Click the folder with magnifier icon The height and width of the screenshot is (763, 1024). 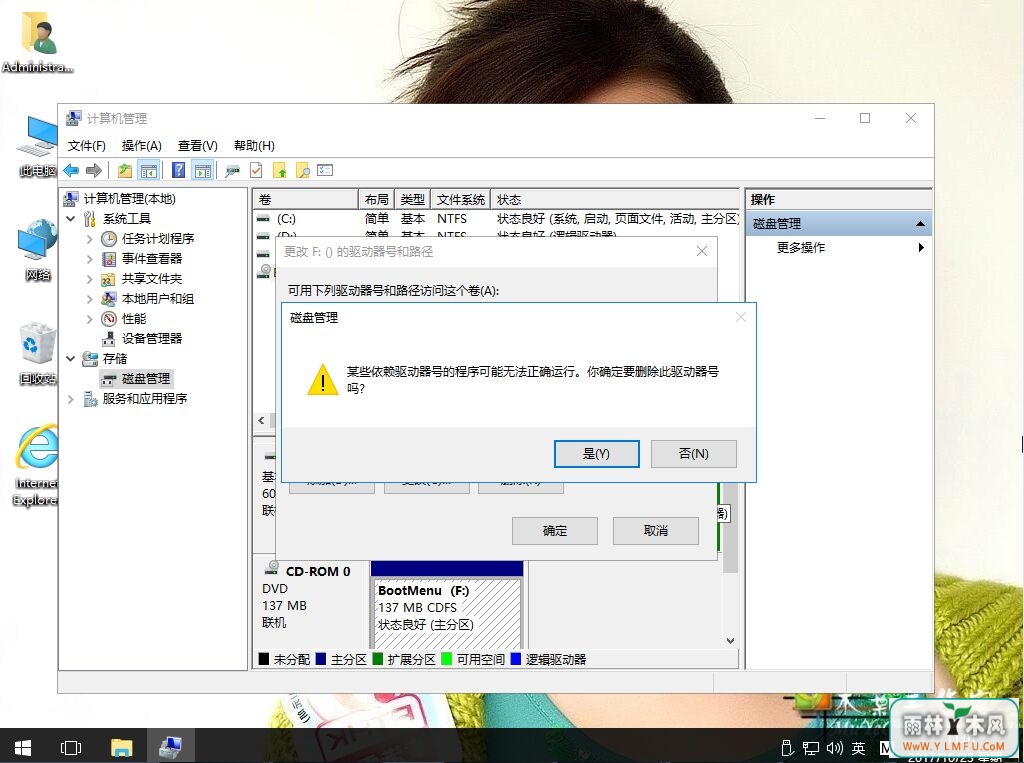(x=302, y=170)
